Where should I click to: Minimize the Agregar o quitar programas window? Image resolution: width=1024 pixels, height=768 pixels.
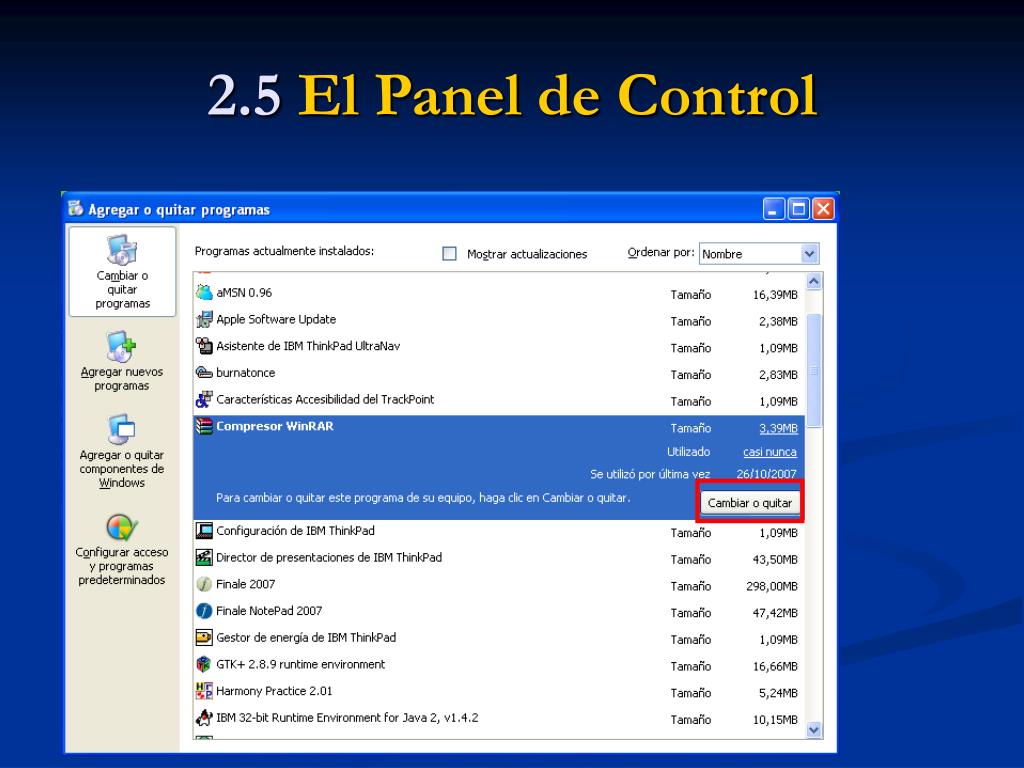774,210
